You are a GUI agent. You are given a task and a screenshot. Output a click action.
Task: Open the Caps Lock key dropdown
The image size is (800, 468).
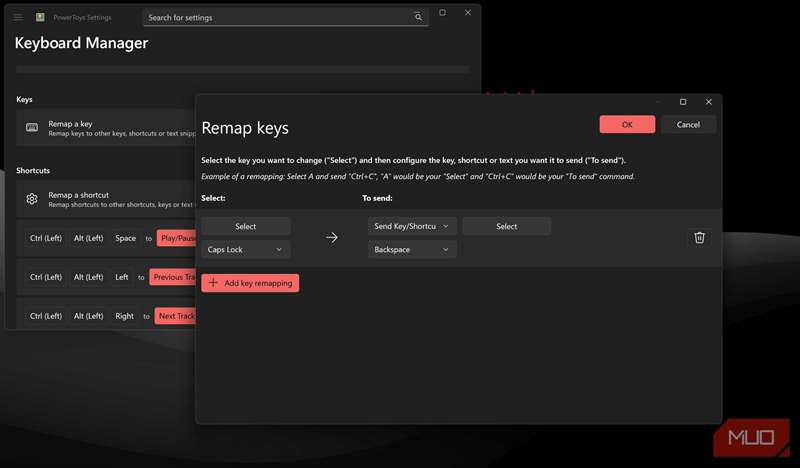pyautogui.click(x=246, y=249)
